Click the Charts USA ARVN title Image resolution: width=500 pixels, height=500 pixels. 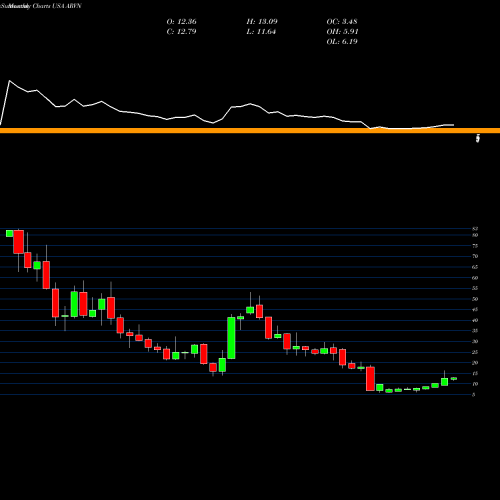point(57,6)
